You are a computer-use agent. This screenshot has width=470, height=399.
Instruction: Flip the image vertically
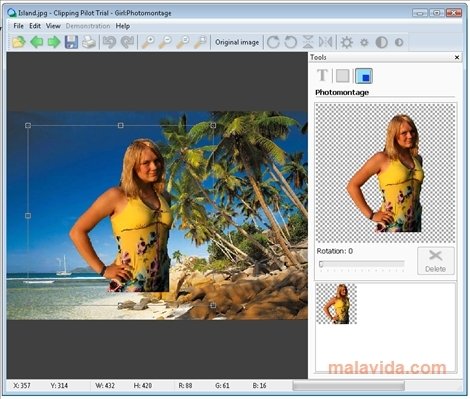tap(308, 42)
